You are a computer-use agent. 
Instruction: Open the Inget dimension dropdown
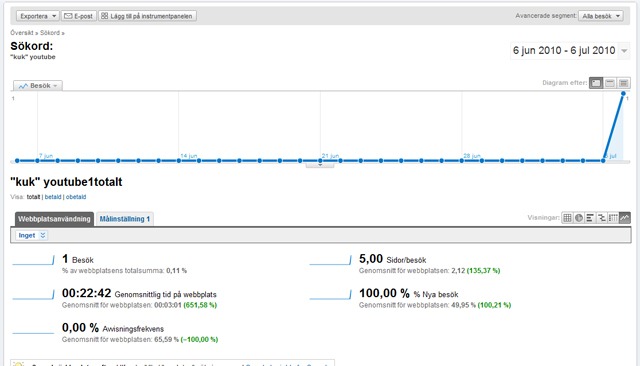click(31, 235)
